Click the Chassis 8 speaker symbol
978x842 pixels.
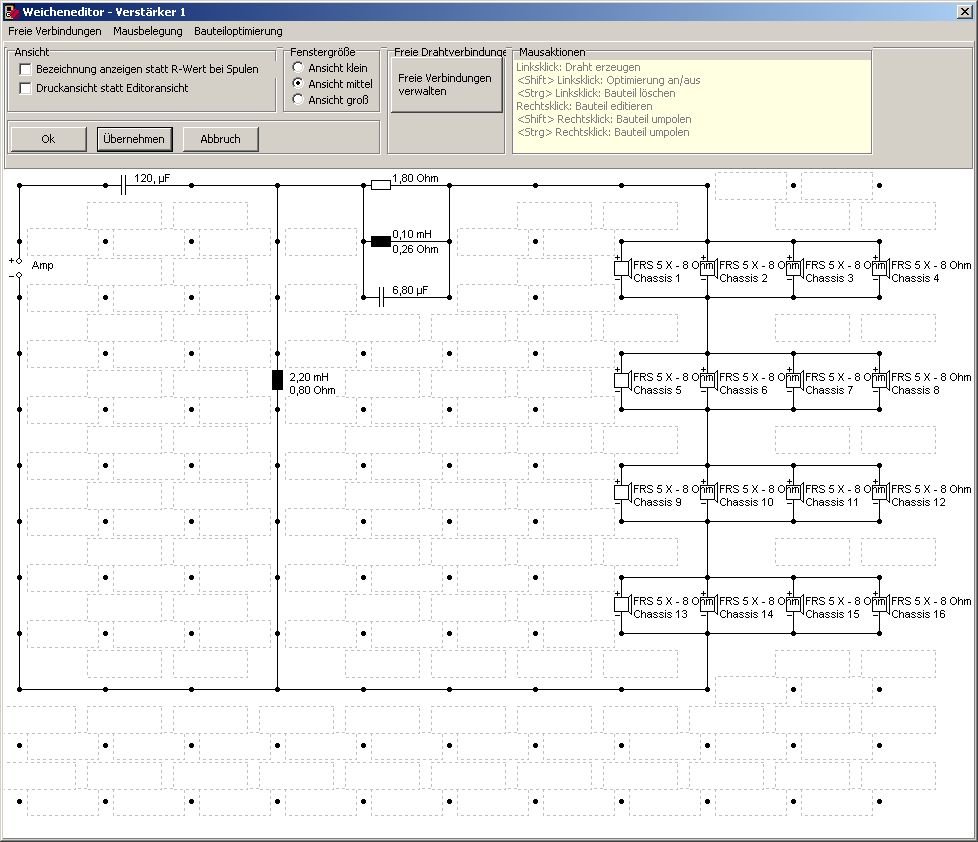tap(881, 380)
